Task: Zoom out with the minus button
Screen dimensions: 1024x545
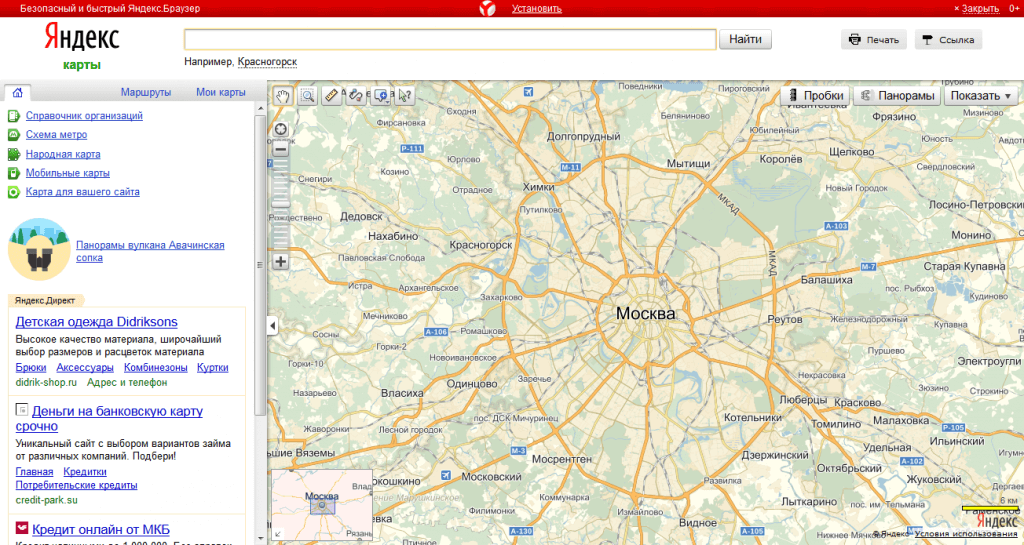Action: (281, 148)
